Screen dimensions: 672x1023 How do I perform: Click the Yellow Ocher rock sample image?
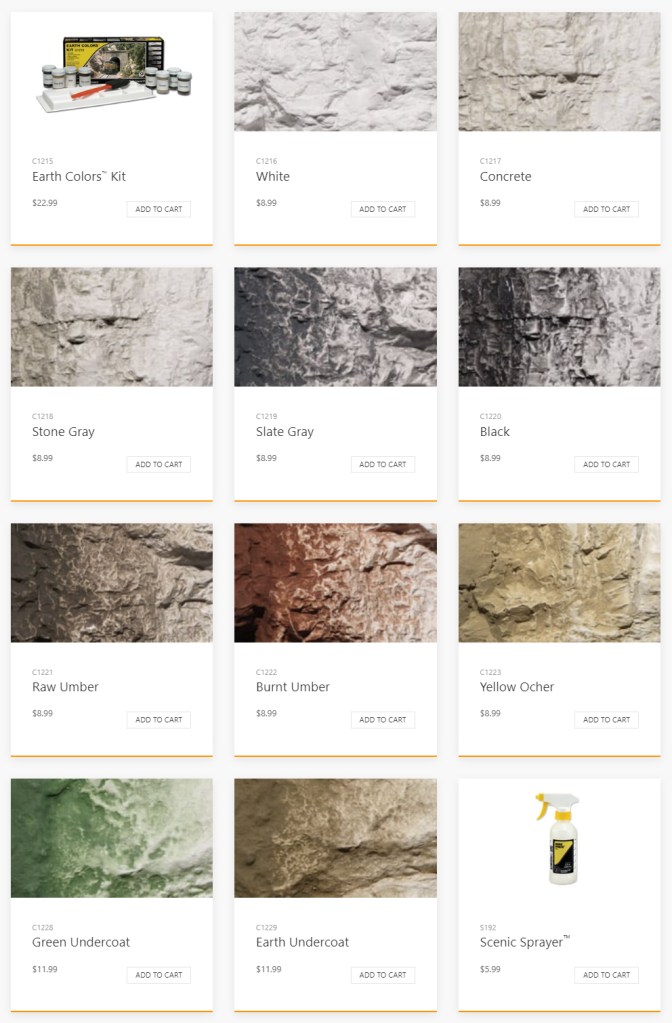[559, 583]
